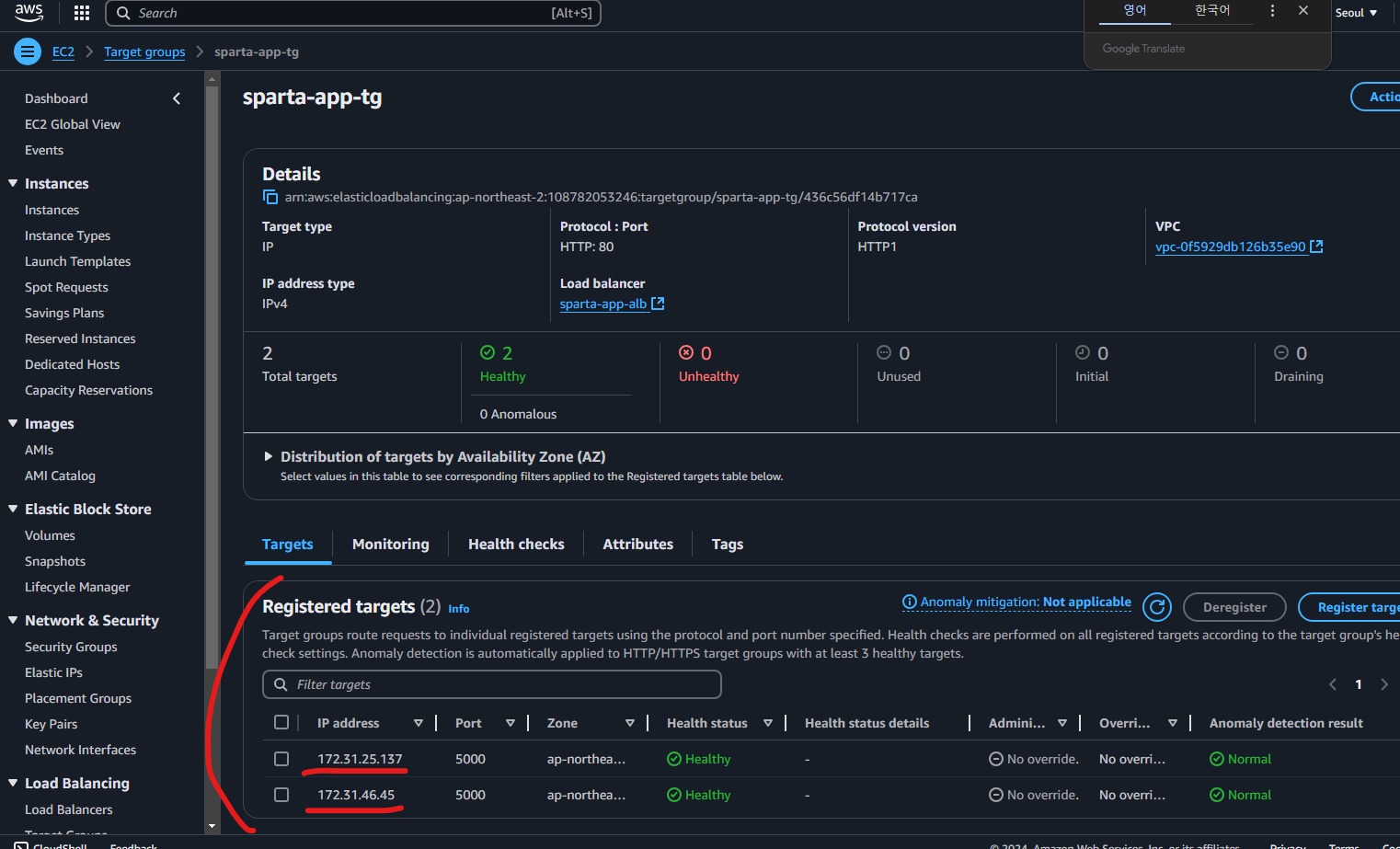
Task: Open Google Translate options menu dots
Action: [x=1272, y=11]
